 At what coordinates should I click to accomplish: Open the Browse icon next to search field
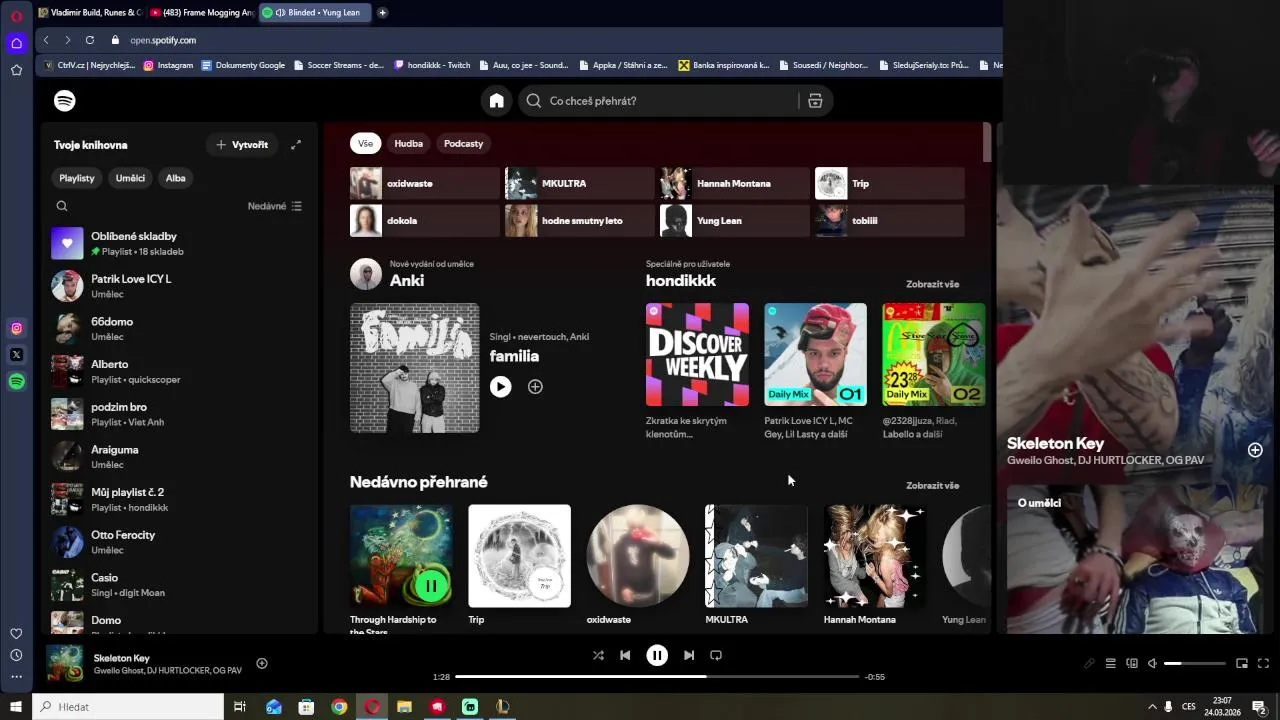(815, 101)
